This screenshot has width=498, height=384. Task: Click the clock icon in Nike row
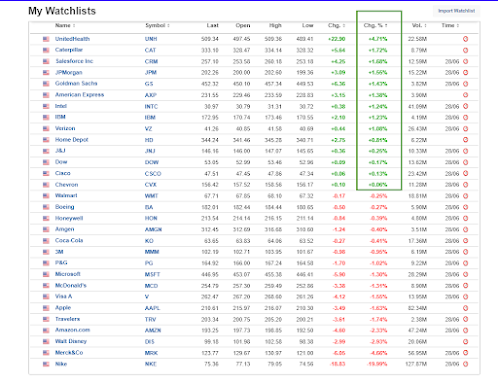466,364
